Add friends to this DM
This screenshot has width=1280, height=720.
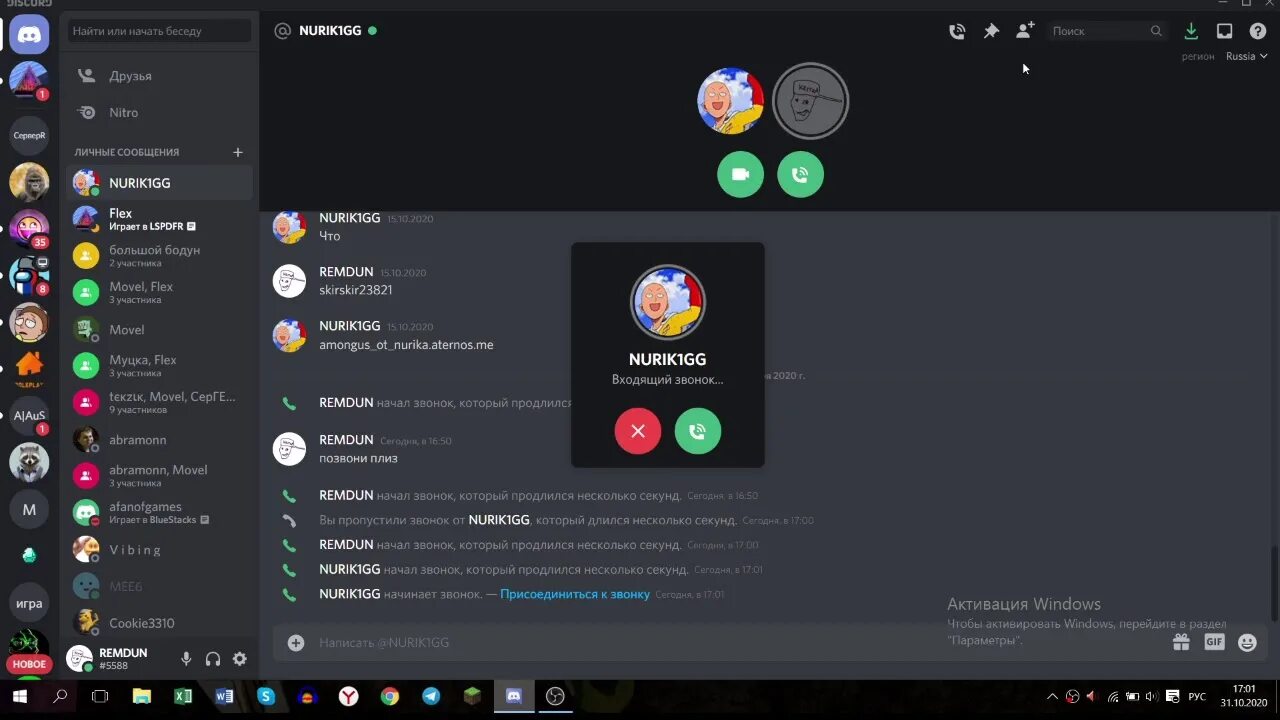[x=1025, y=31]
